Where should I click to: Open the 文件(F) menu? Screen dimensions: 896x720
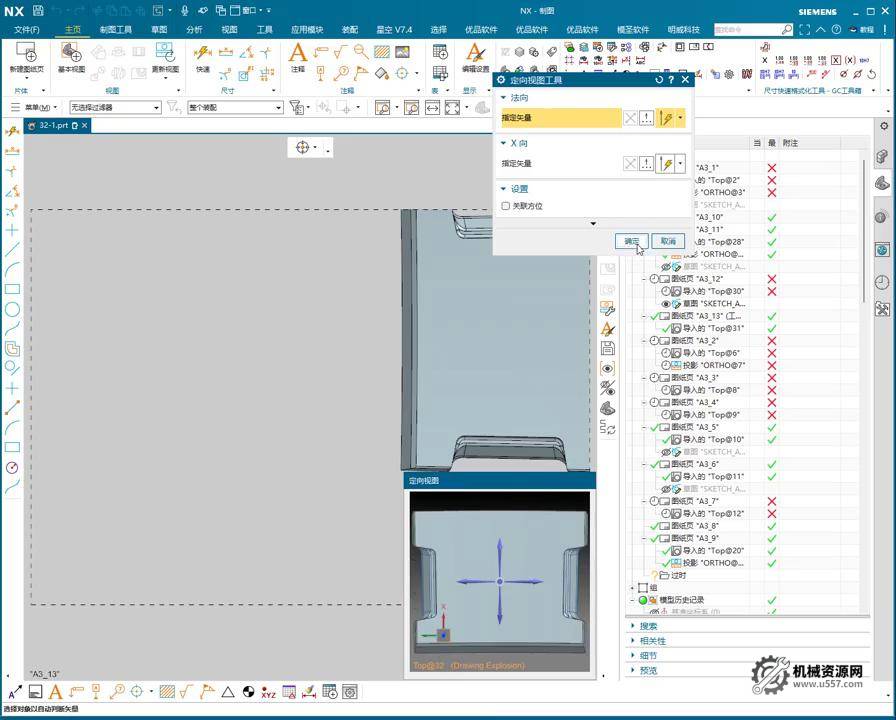tap(27, 30)
